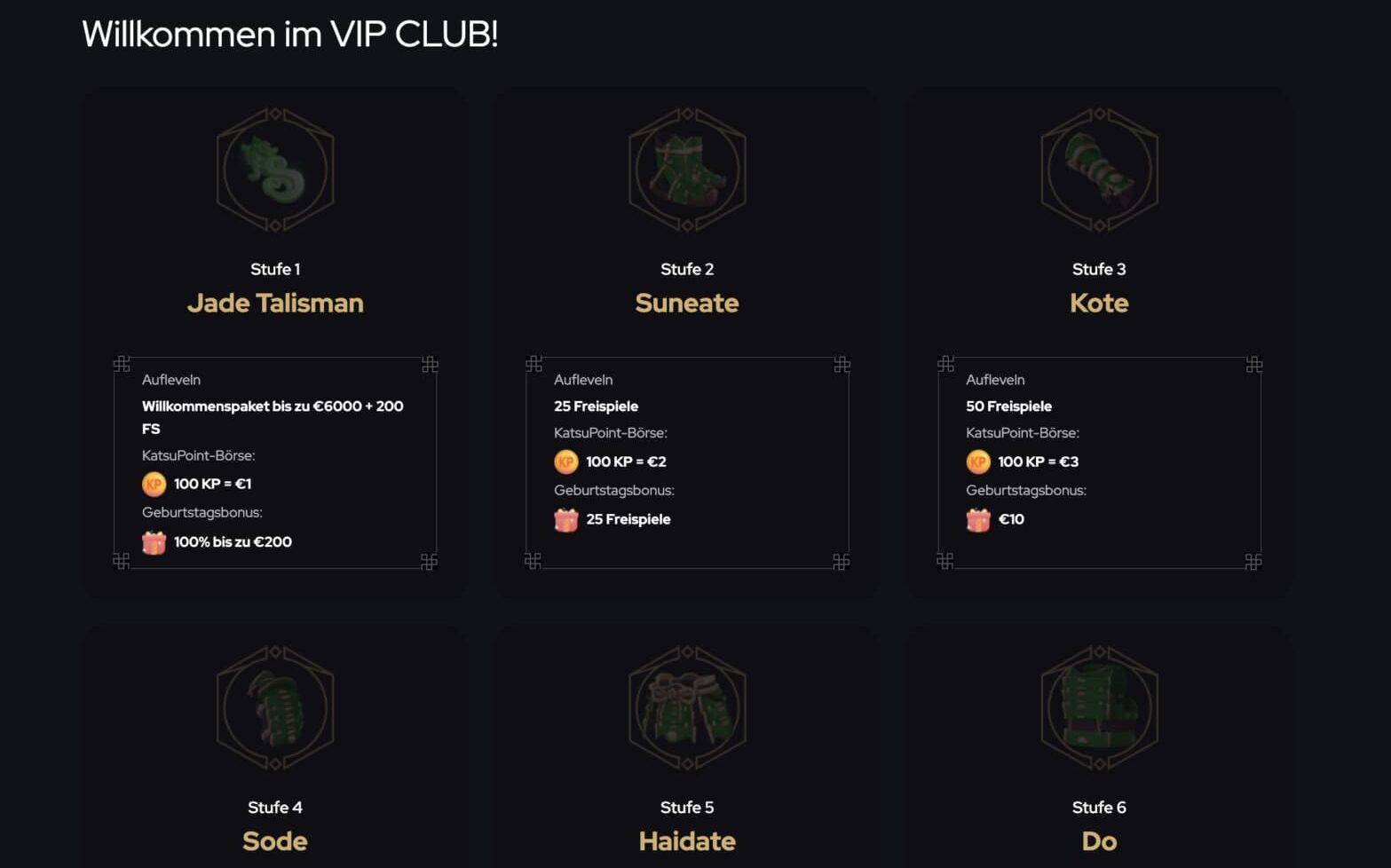
Task: Click the Aufleveln label on Suneate card
Action: [x=582, y=379]
